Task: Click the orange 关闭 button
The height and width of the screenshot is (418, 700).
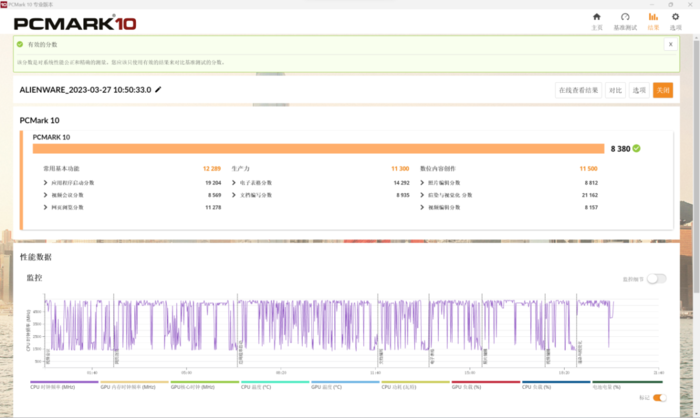Action: click(x=663, y=90)
